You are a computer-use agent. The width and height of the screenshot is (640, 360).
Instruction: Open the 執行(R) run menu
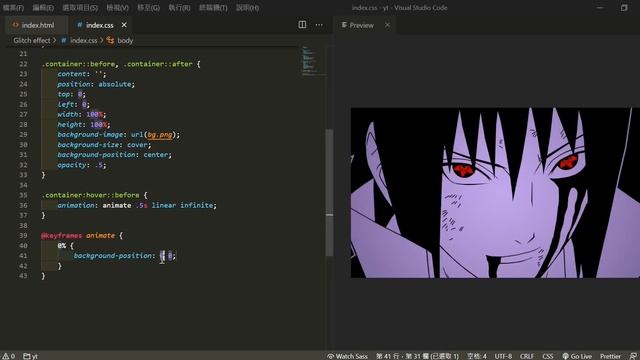(179, 8)
